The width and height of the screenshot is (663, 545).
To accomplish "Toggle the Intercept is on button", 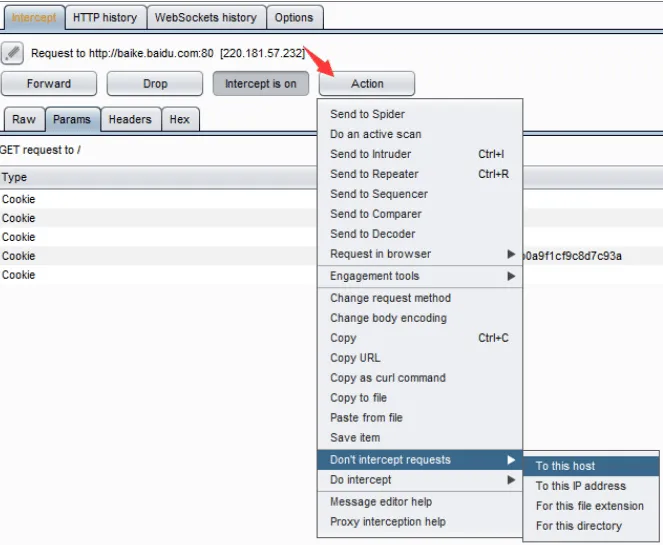I will pos(260,84).
